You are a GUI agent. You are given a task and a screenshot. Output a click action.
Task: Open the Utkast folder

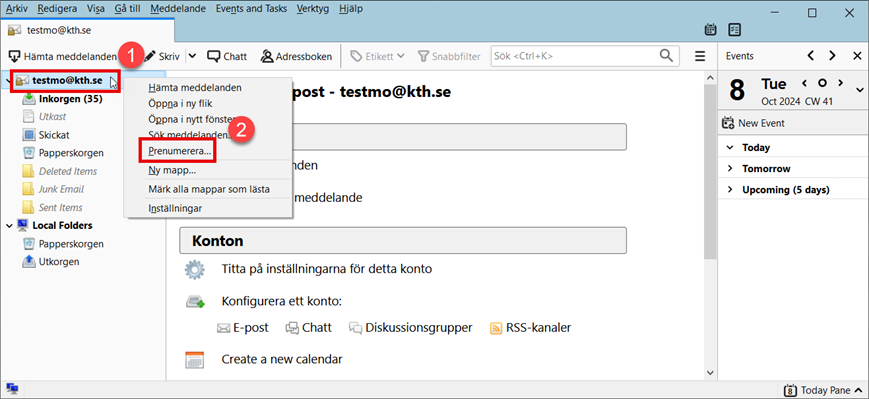click(x=52, y=117)
